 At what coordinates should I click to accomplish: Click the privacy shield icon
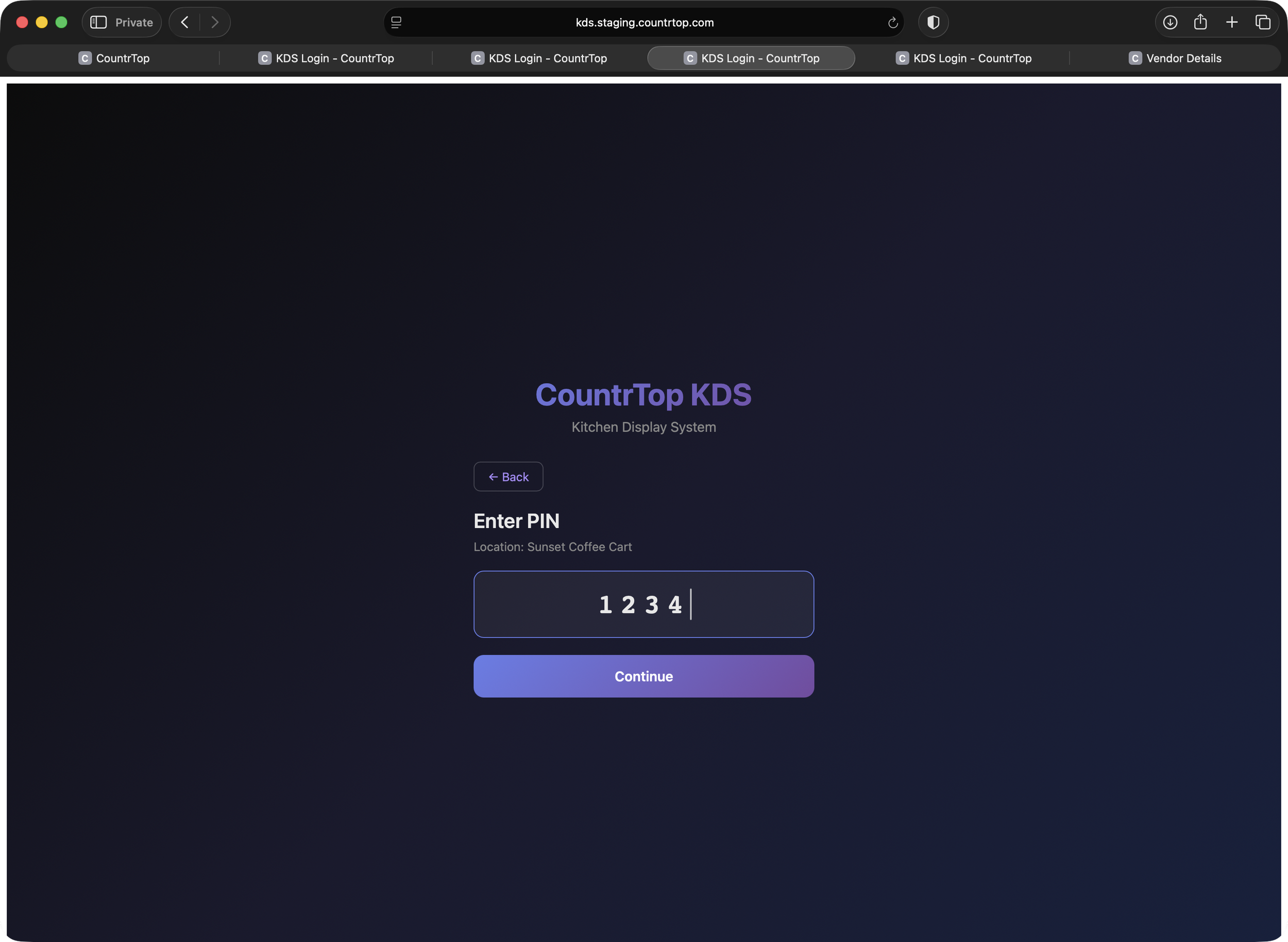[933, 22]
